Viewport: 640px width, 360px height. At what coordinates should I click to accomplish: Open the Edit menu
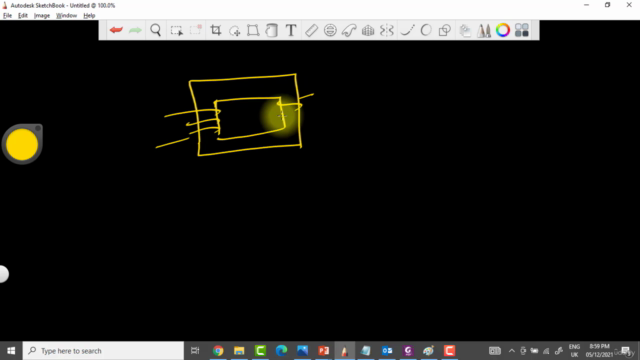click(x=22, y=16)
